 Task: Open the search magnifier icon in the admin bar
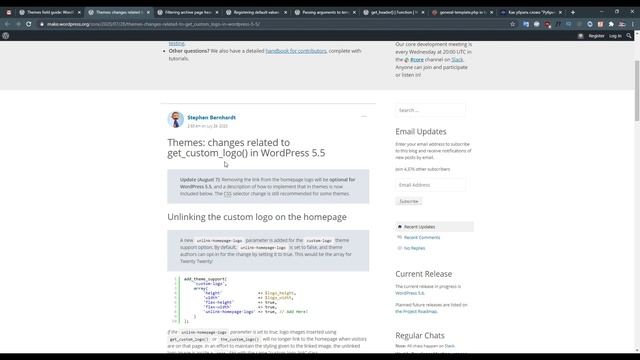click(629, 36)
